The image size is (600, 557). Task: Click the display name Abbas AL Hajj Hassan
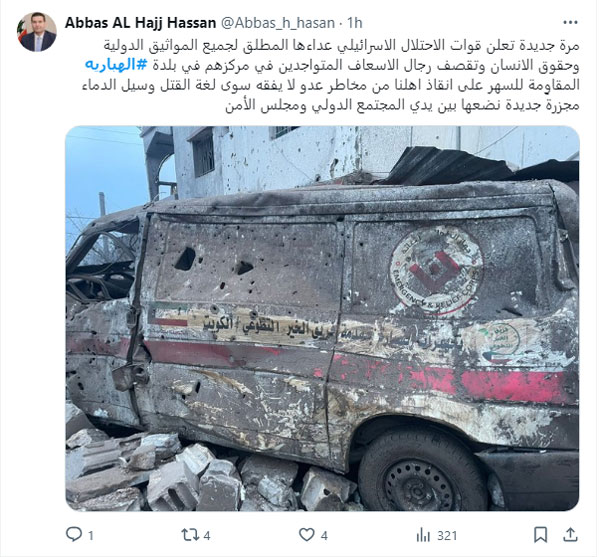point(140,23)
